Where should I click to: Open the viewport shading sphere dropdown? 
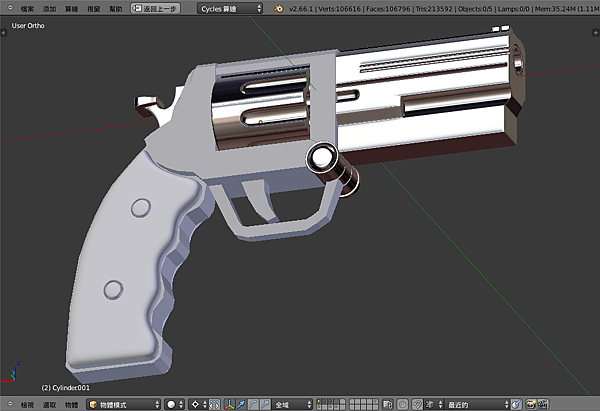(174, 404)
